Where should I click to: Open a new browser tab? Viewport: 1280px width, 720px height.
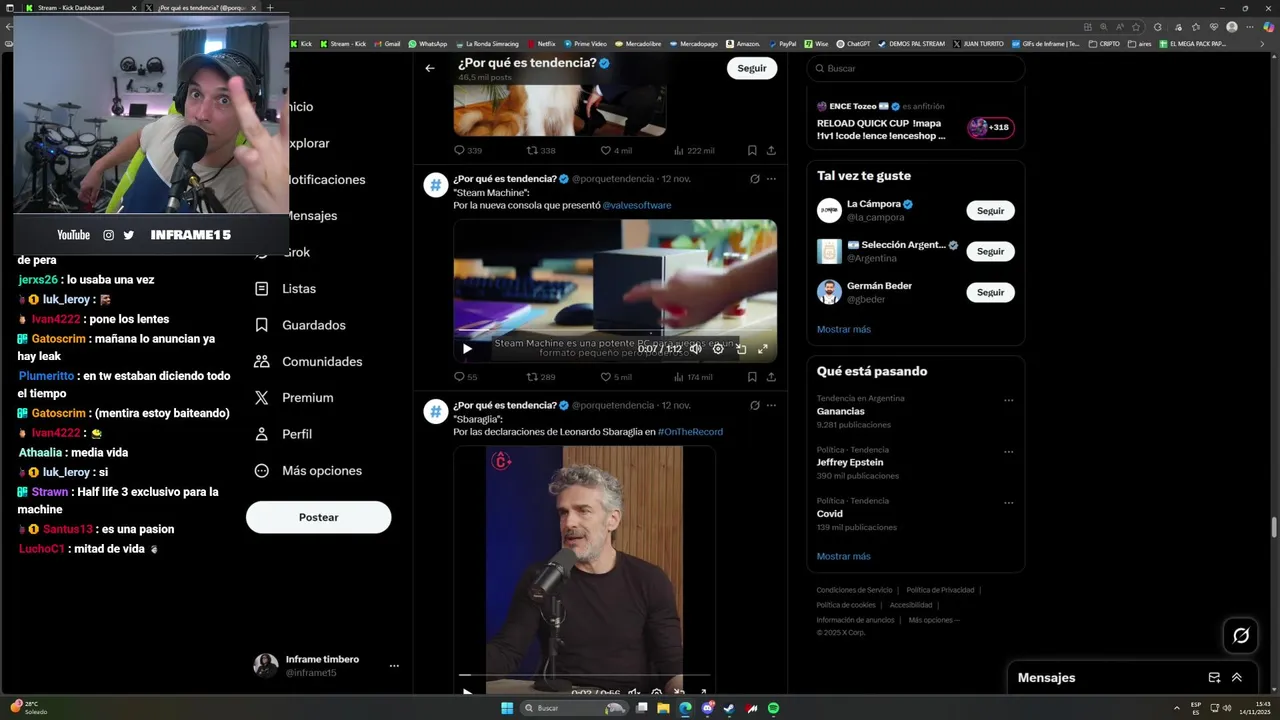click(269, 7)
